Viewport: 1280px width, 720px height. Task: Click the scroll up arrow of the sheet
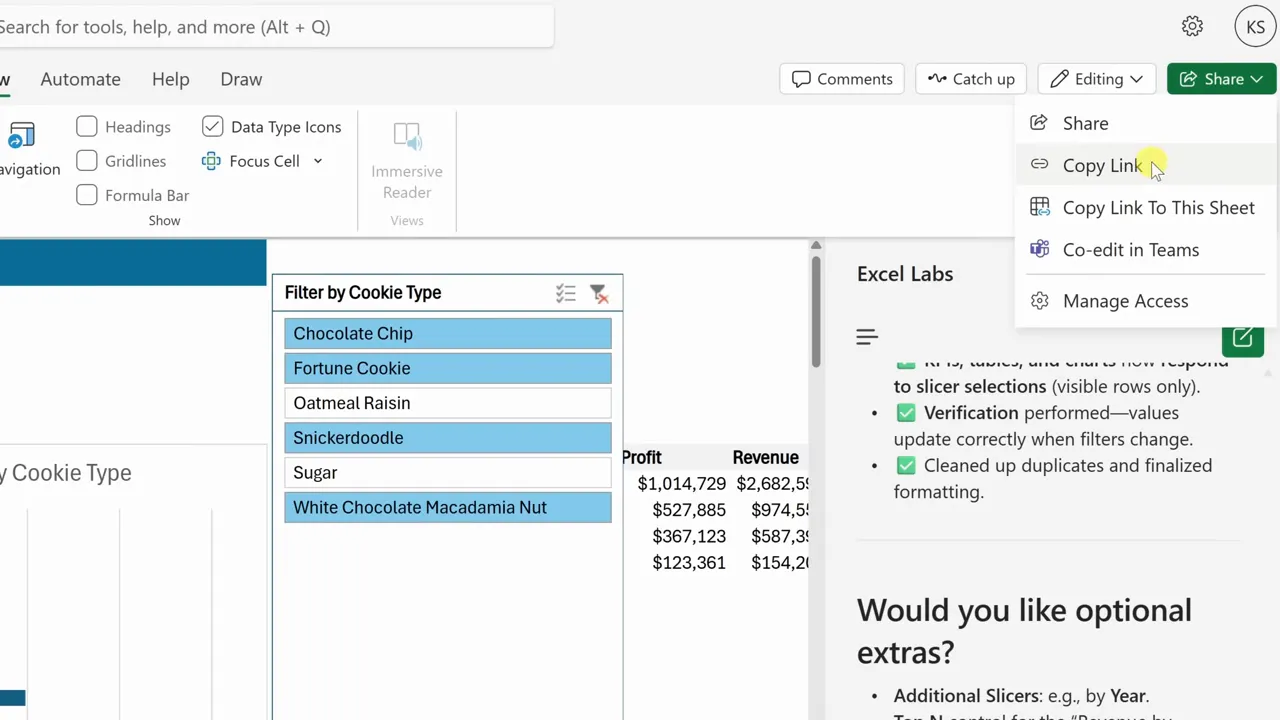816,246
